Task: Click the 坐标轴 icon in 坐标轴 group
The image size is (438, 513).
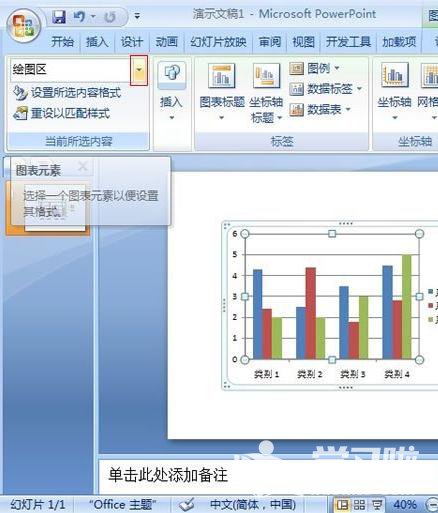Action: point(395,75)
